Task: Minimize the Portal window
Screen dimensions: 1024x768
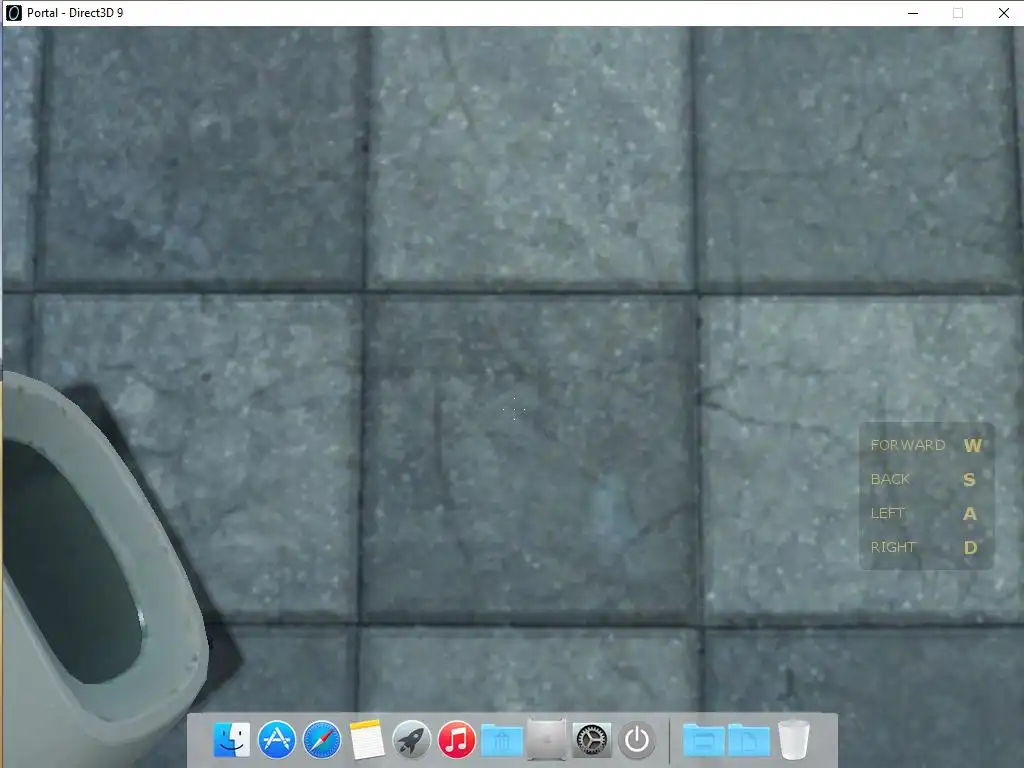Action: (913, 13)
